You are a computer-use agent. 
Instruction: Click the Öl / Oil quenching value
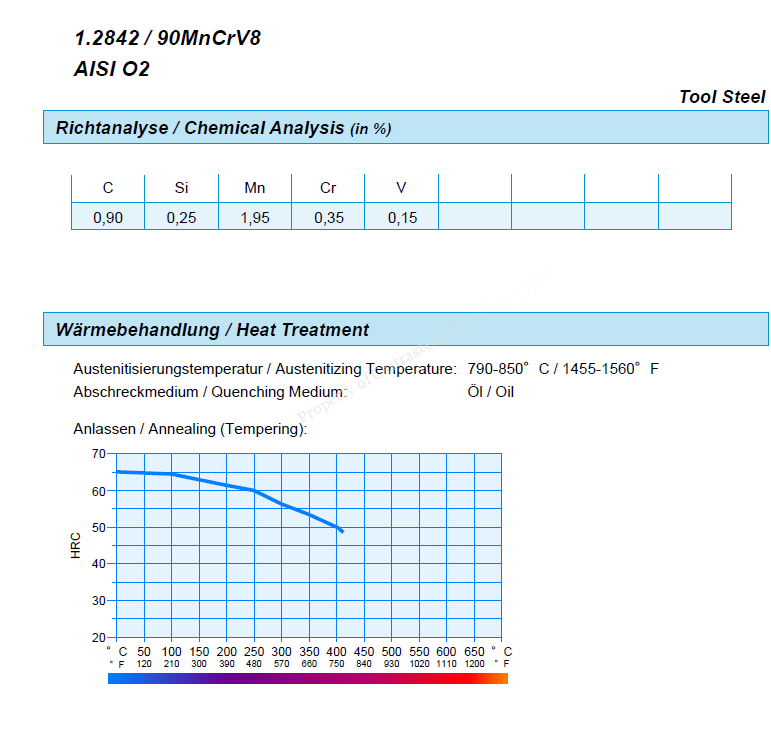(x=490, y=392)
